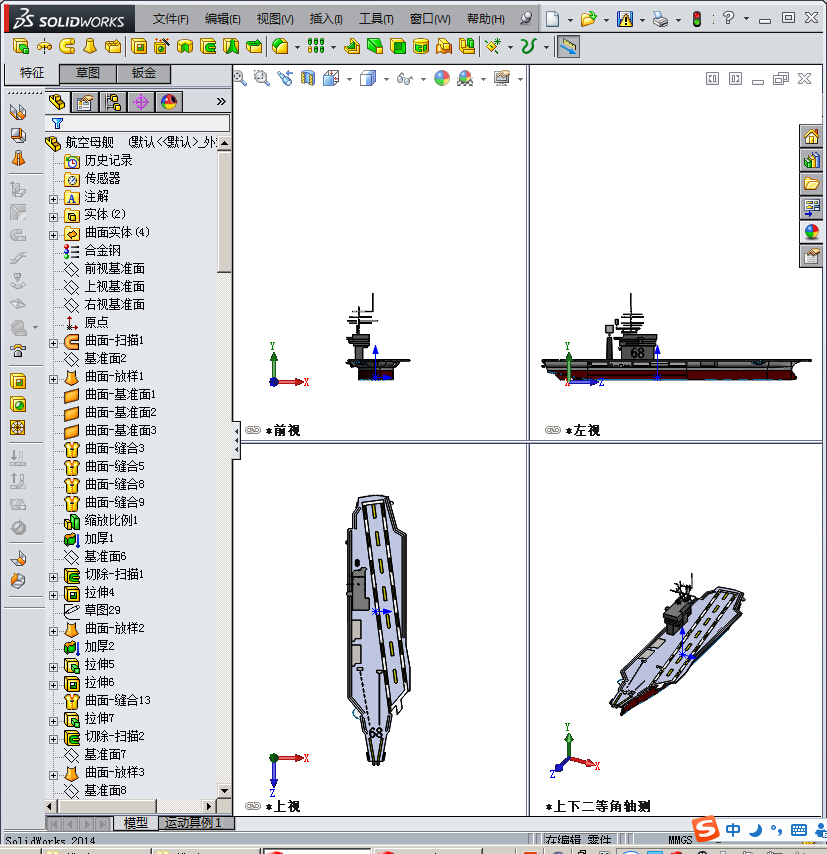
Task: Click the Open file folder icon
Action: (x=588, y=20)
